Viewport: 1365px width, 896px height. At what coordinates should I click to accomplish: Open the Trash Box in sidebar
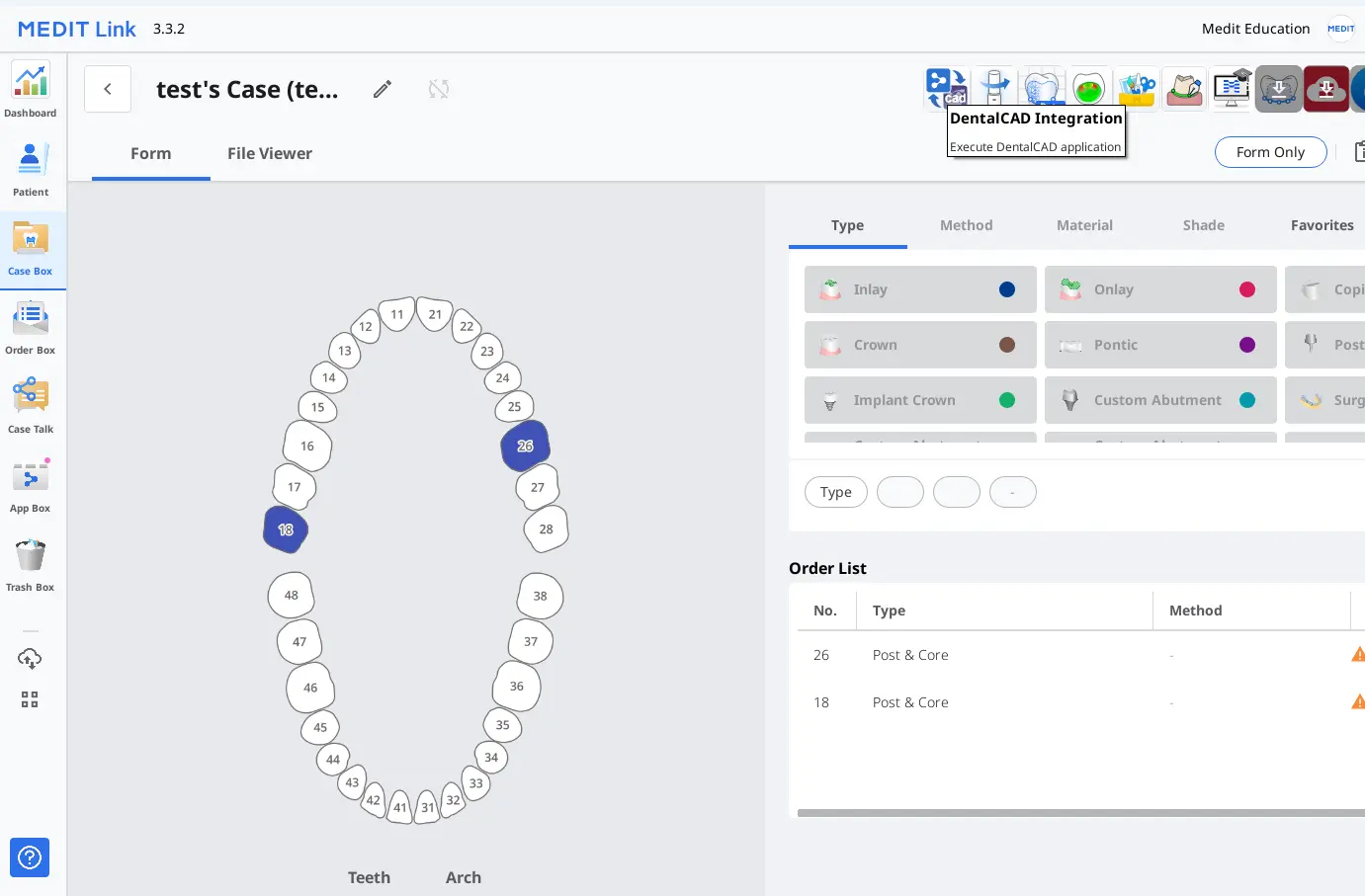click(x=31, y=565)
